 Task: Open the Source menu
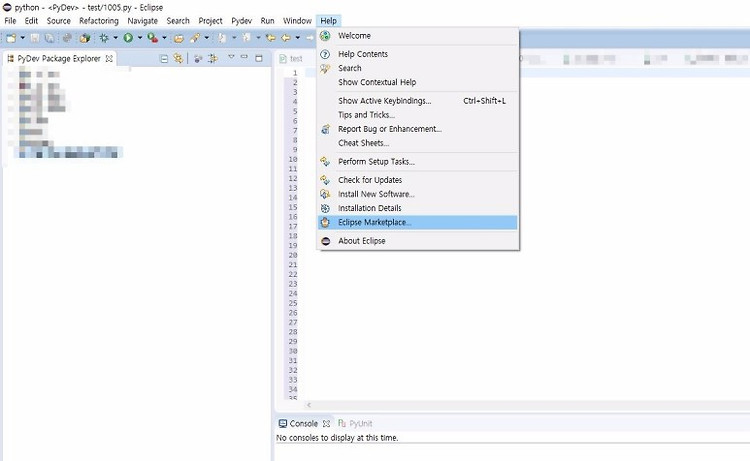coord(58,21)
